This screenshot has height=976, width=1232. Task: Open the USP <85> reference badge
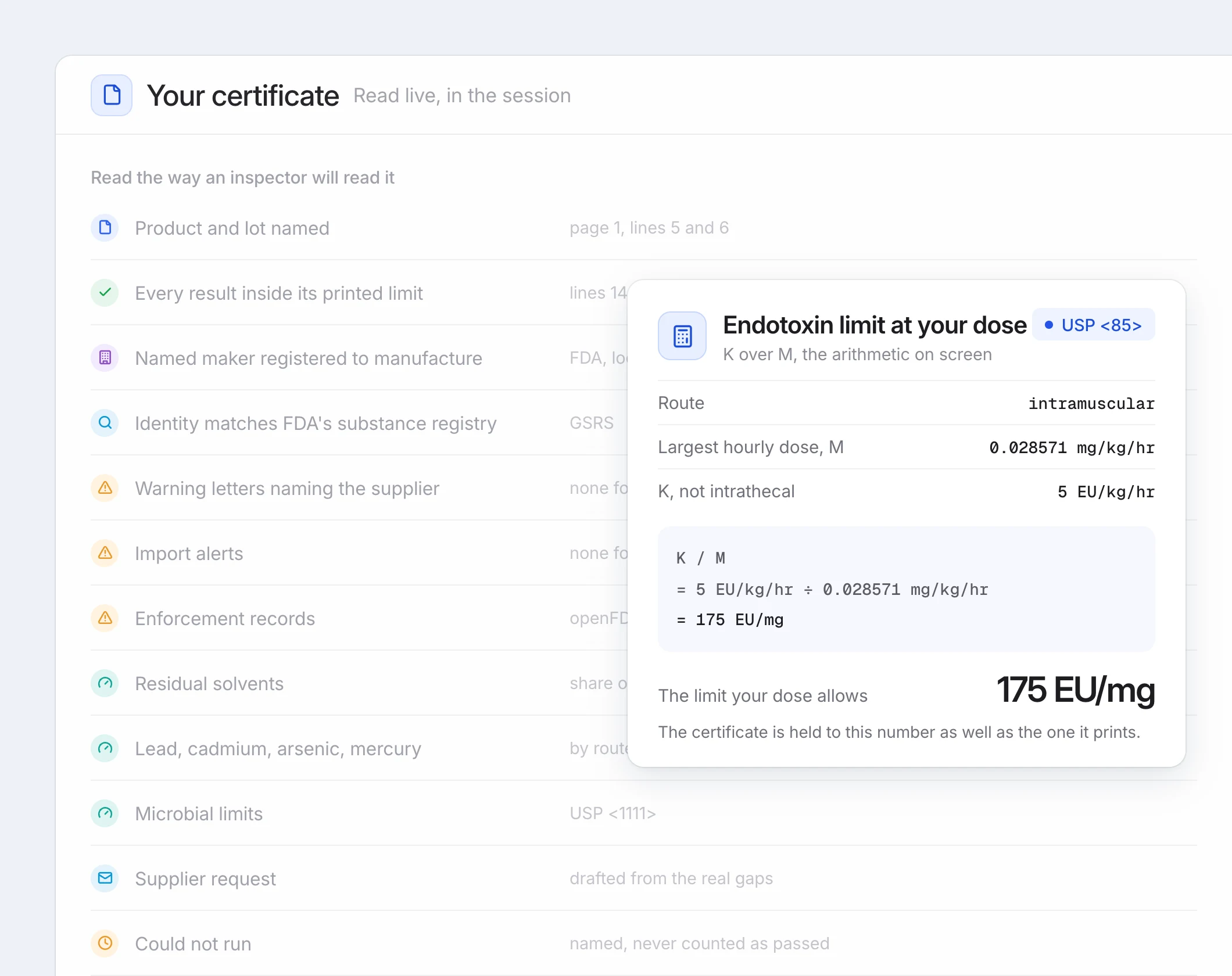1093,325
